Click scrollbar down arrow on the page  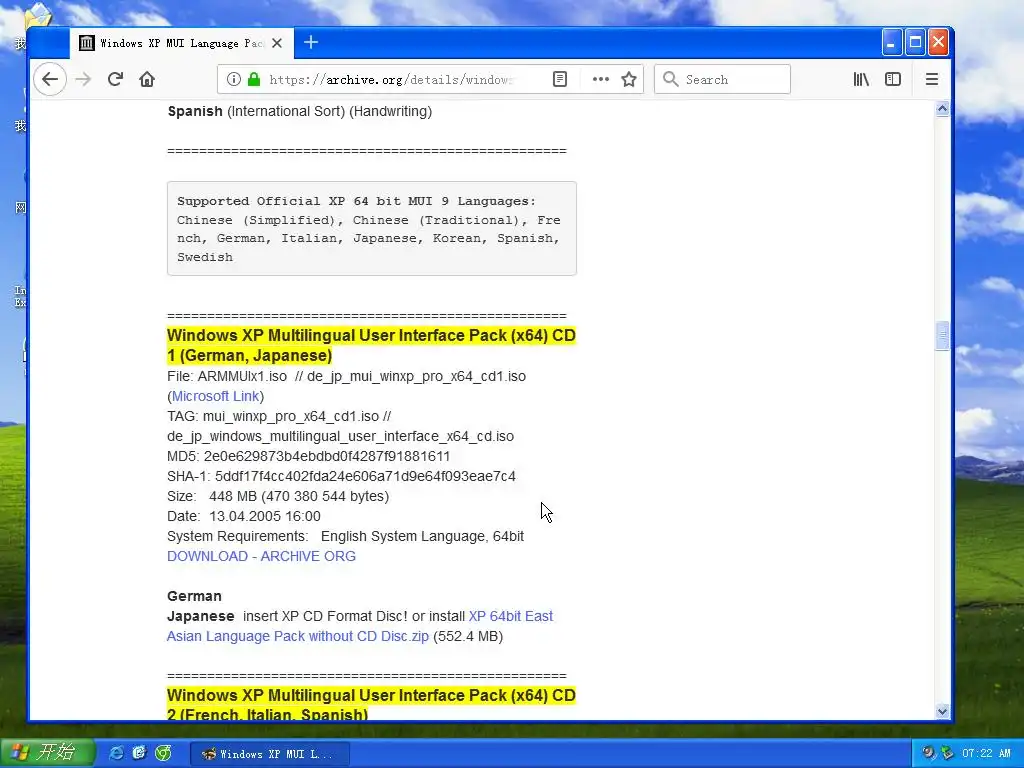click(942, 712)
